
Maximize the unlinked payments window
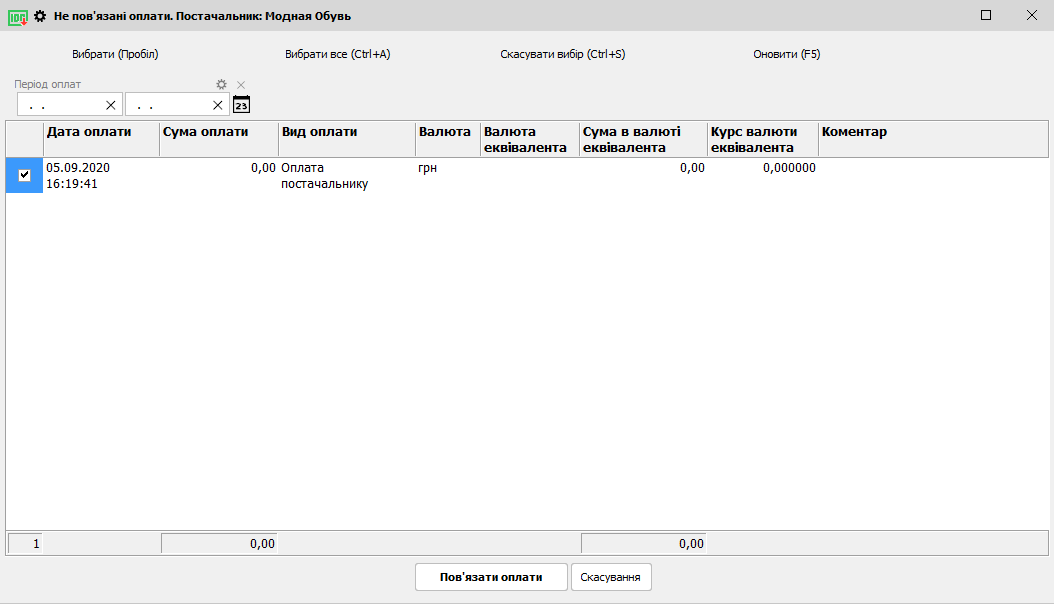[x=986, y=15]
